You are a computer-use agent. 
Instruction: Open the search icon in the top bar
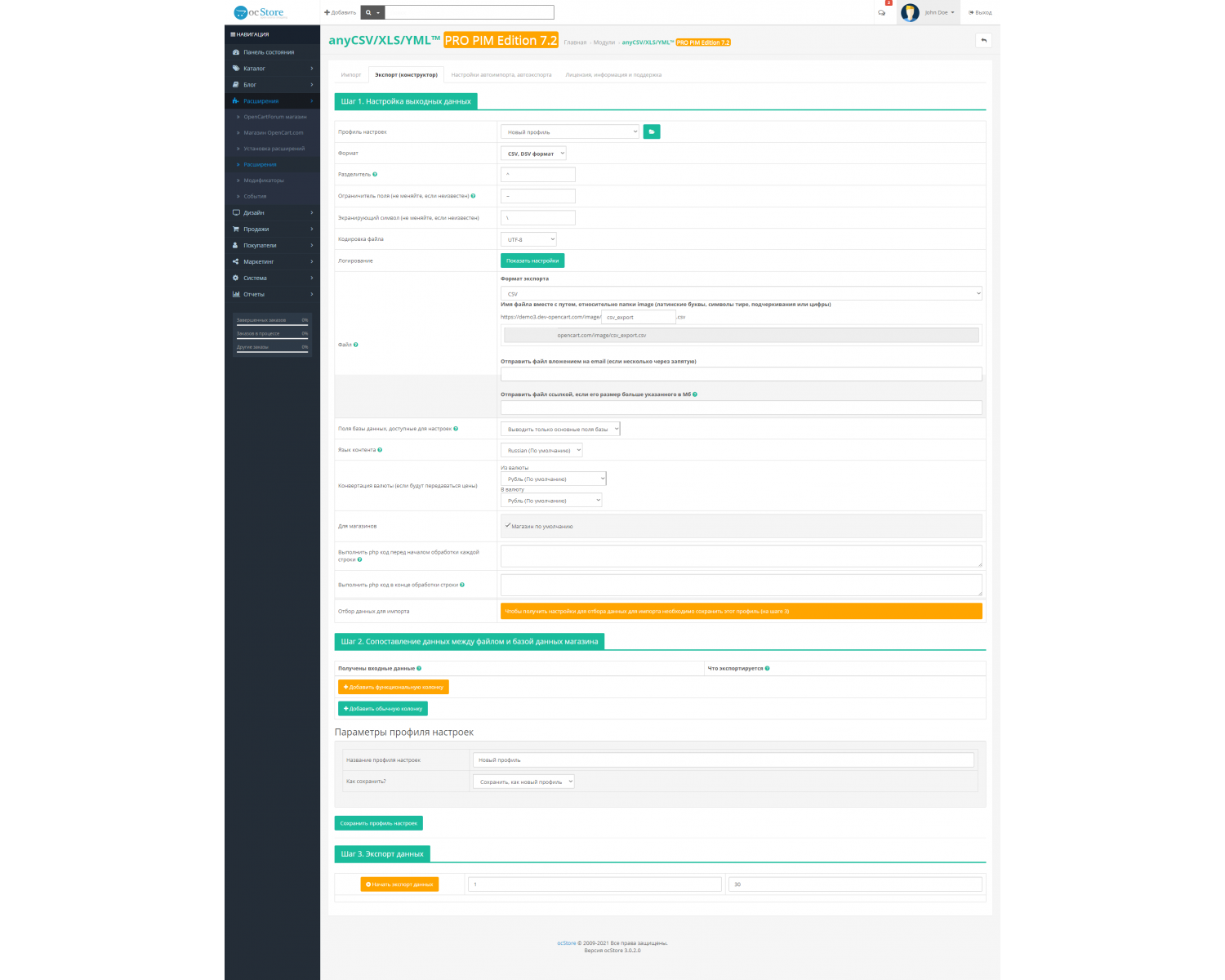[367, 12]
